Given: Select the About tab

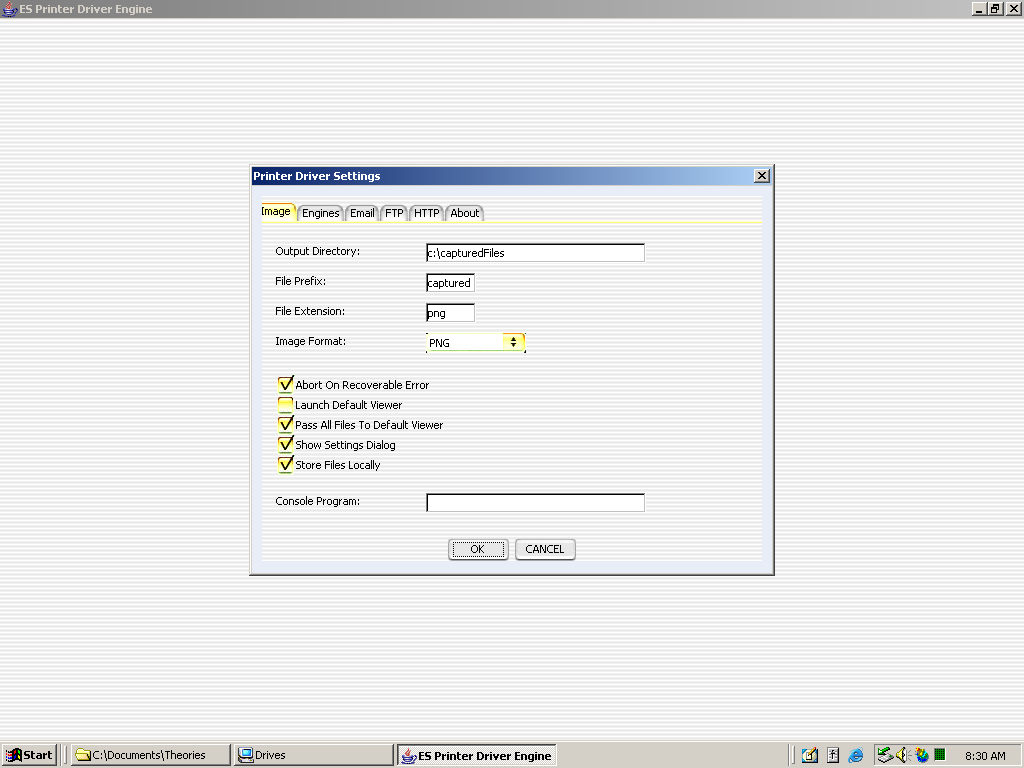Looking at the screenshot, I should [464, 213].
